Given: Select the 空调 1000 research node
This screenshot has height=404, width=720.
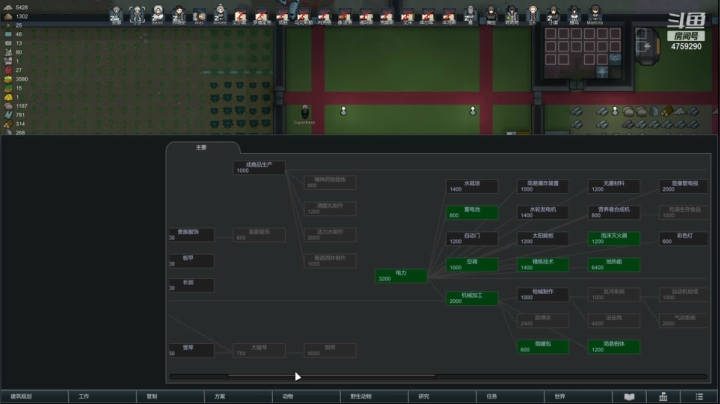Looking at the screenshot, I should tap(472, 264).
